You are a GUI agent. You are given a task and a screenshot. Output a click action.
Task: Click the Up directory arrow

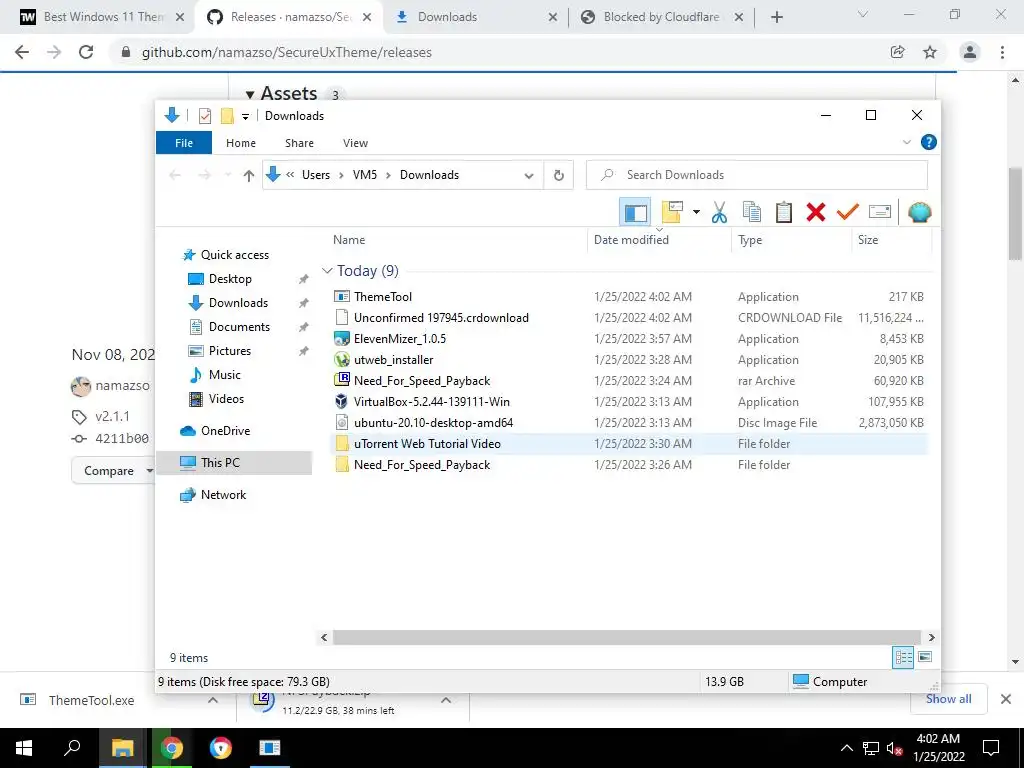point(249,175)
